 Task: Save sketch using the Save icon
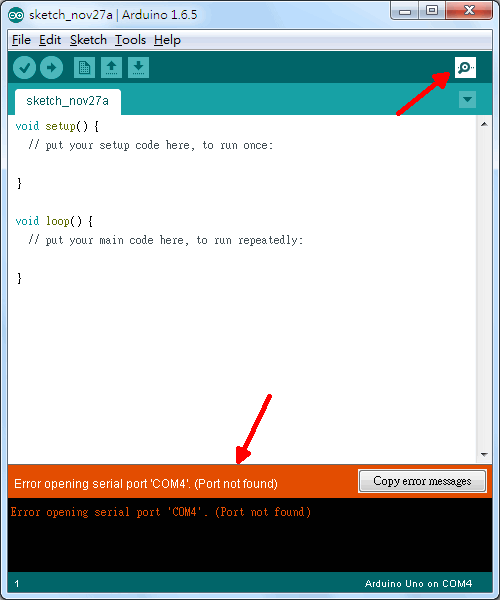[138, 68]
